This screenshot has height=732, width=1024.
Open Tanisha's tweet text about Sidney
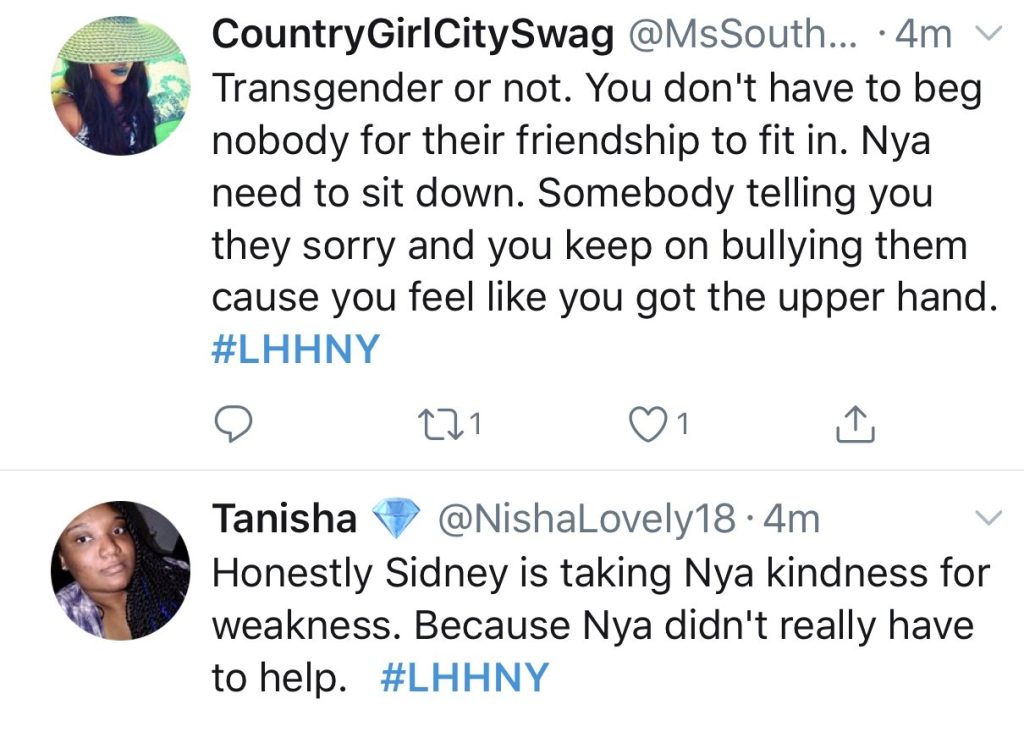pos(601,625)
